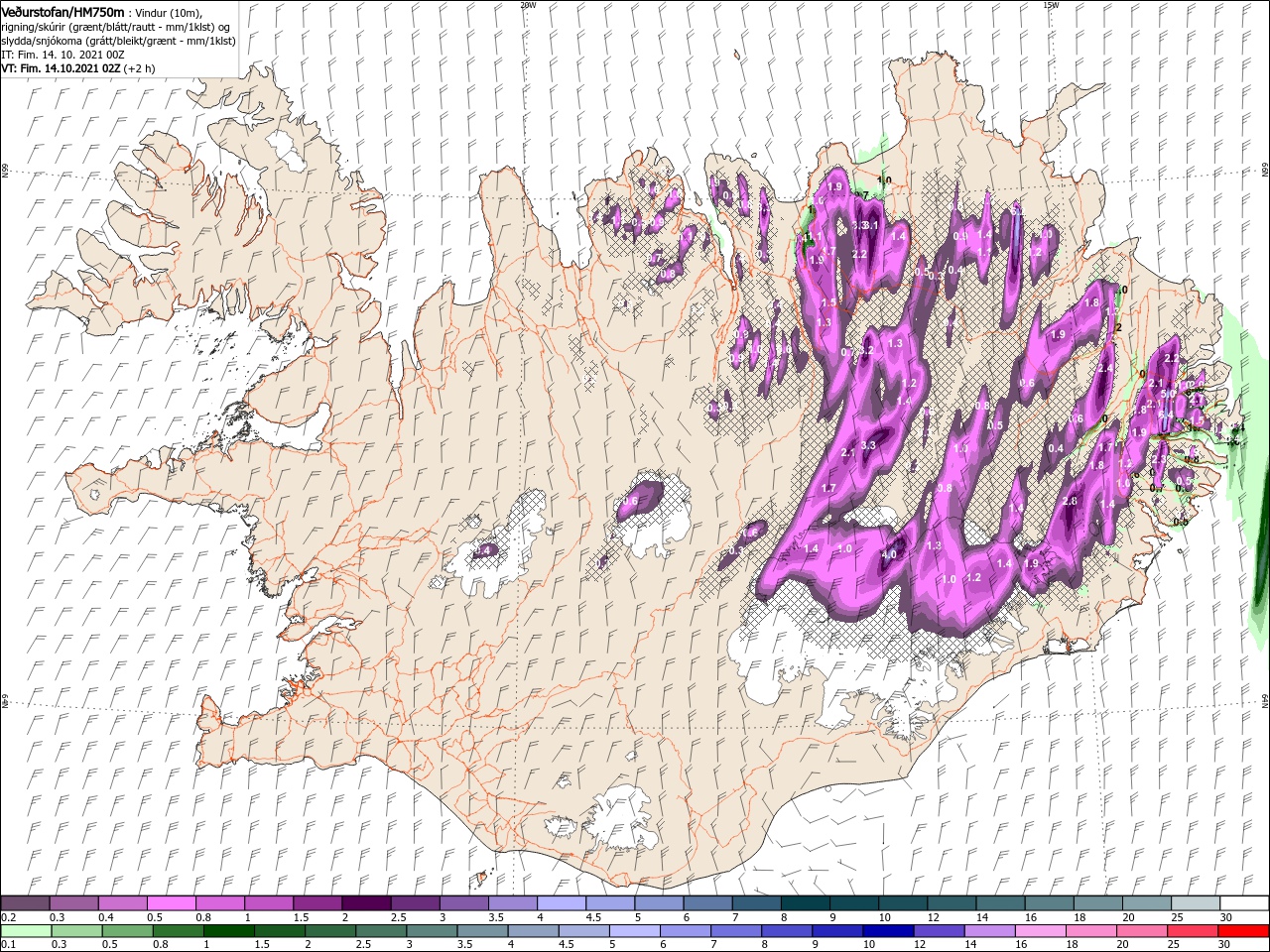Click the light lavender swatch right of 4 in snow legend

tap(562, 903)
